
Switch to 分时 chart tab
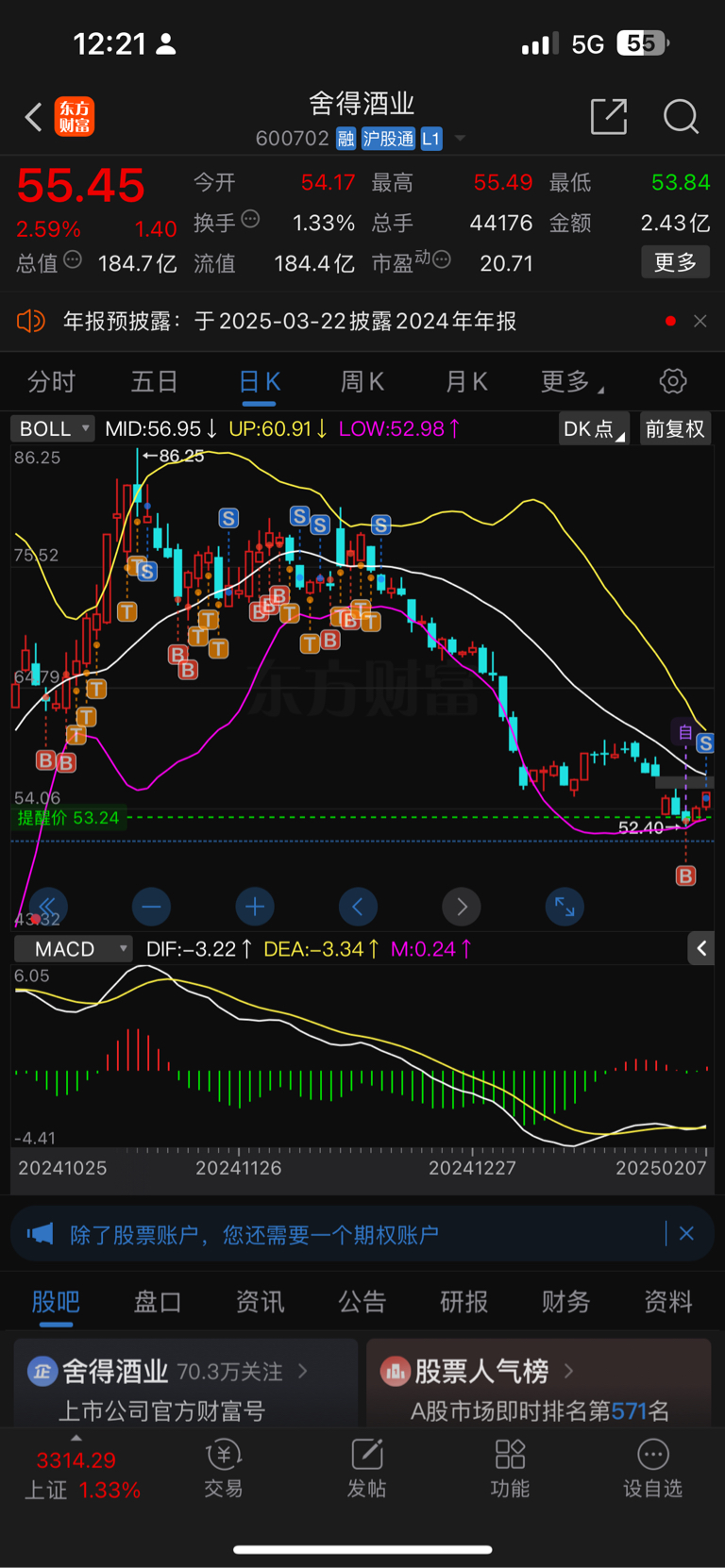pos(51,381)
